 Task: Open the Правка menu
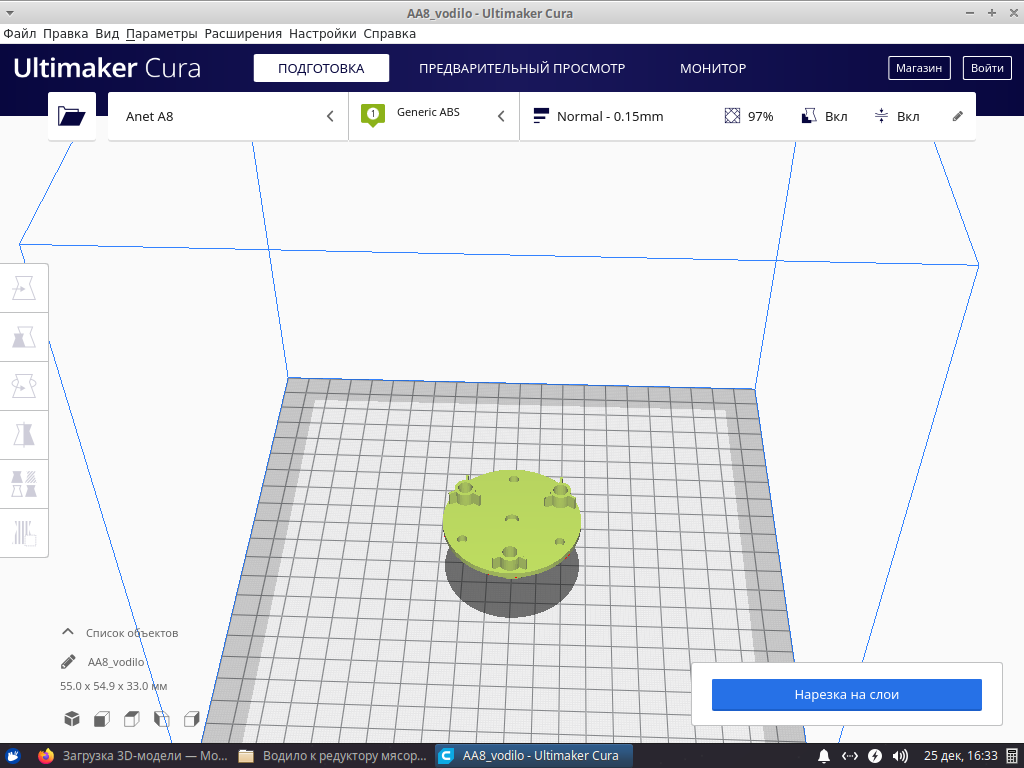tap(65, 33)
